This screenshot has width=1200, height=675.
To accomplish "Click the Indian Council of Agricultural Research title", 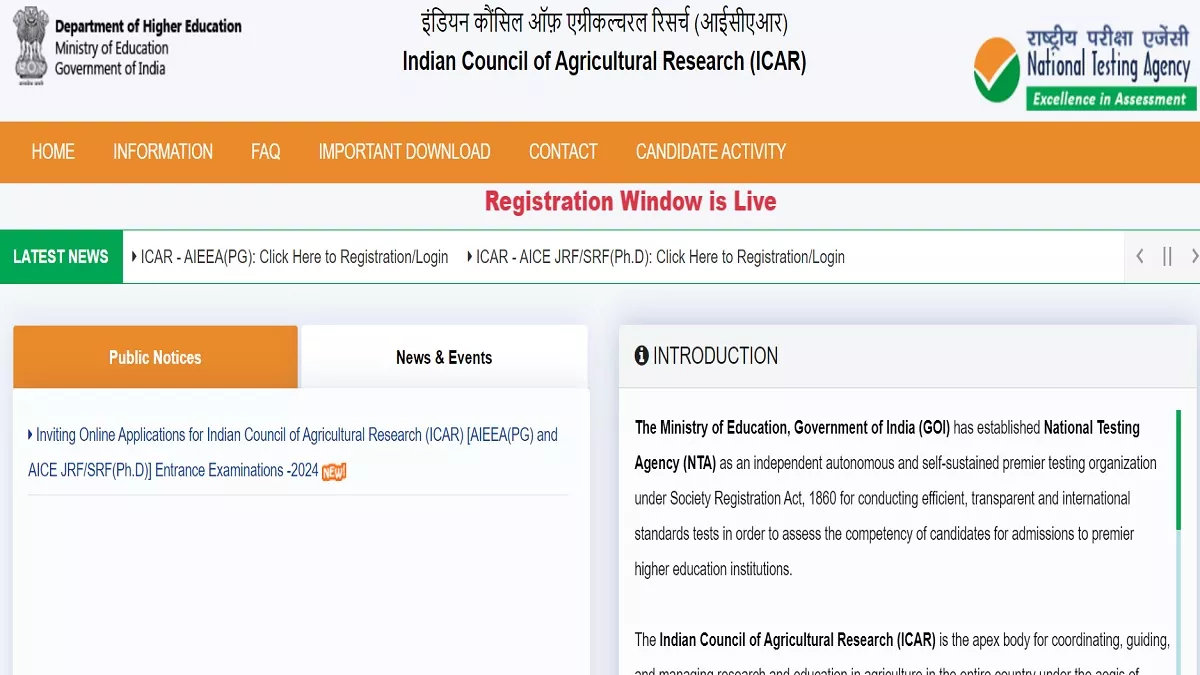I will point(604,61).
